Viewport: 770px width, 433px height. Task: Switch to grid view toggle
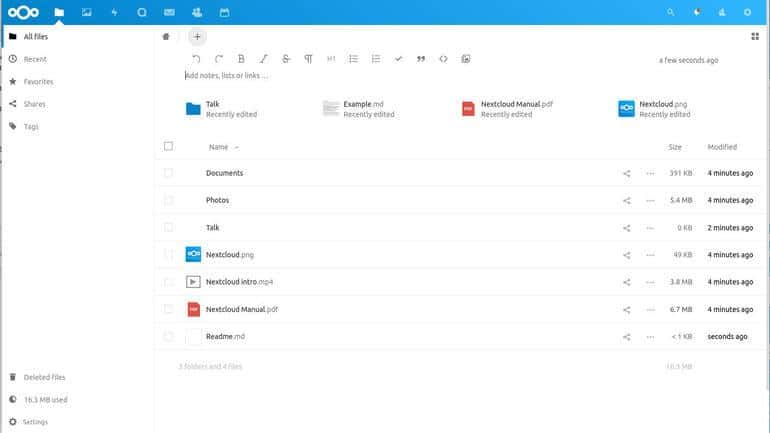(x=755, y=36)
